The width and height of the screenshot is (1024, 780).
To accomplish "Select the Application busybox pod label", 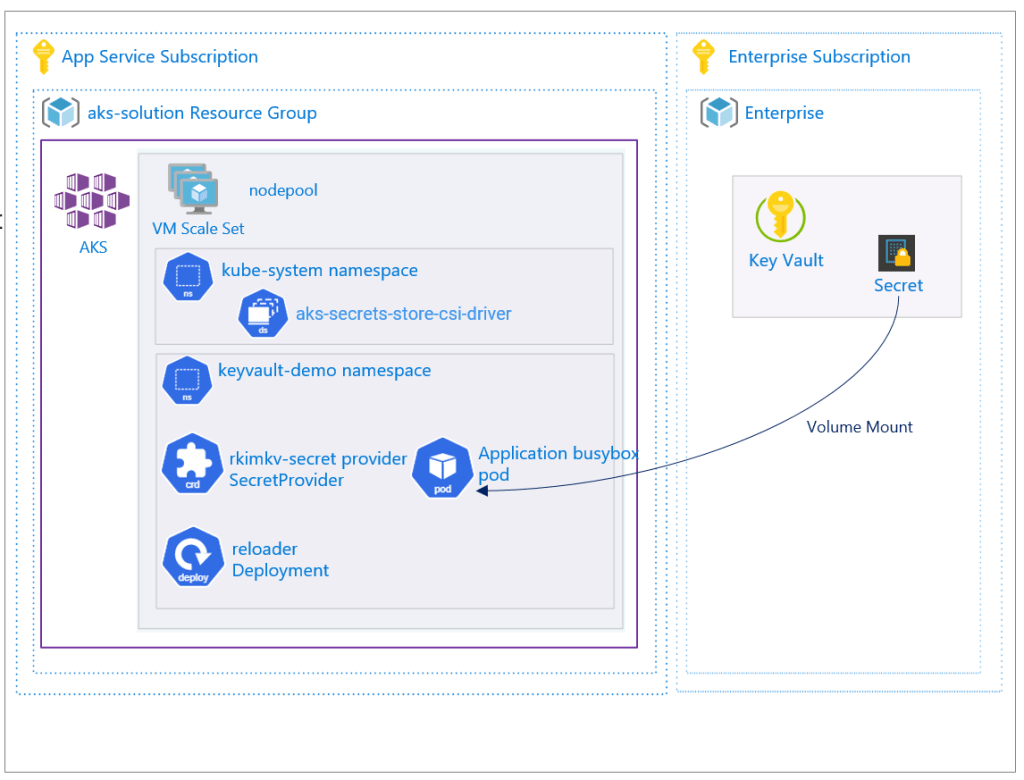I will pyautogui.click(x=556, y=464).
